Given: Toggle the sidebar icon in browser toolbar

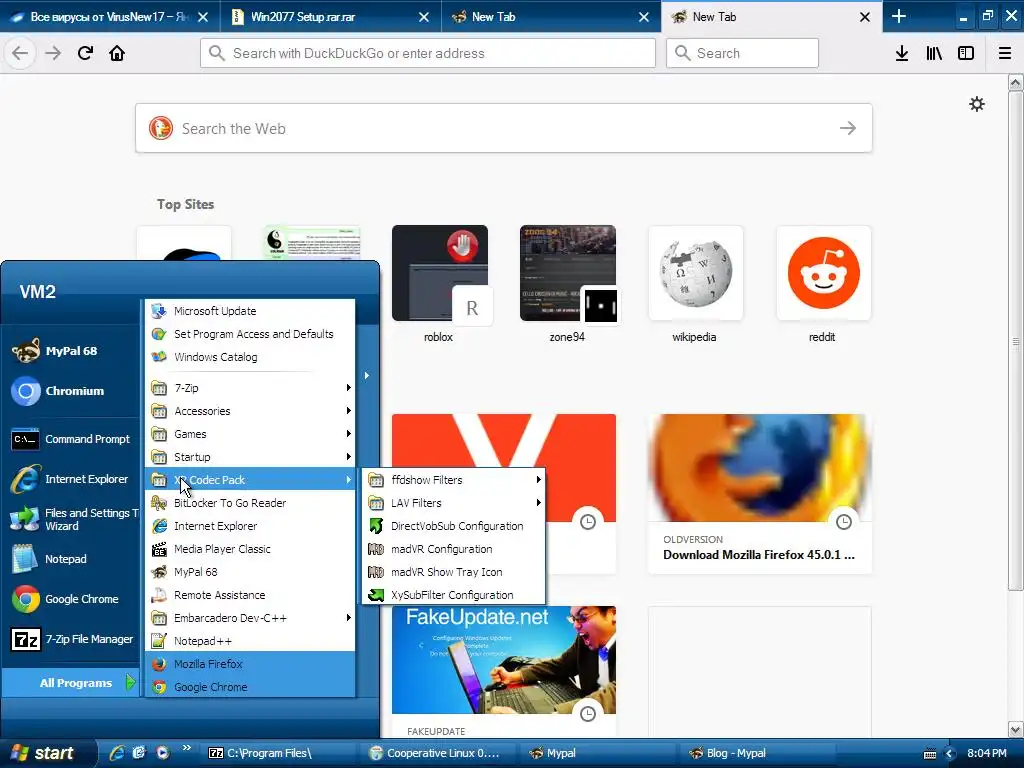Looking at the screenshot, I should 966,53.
